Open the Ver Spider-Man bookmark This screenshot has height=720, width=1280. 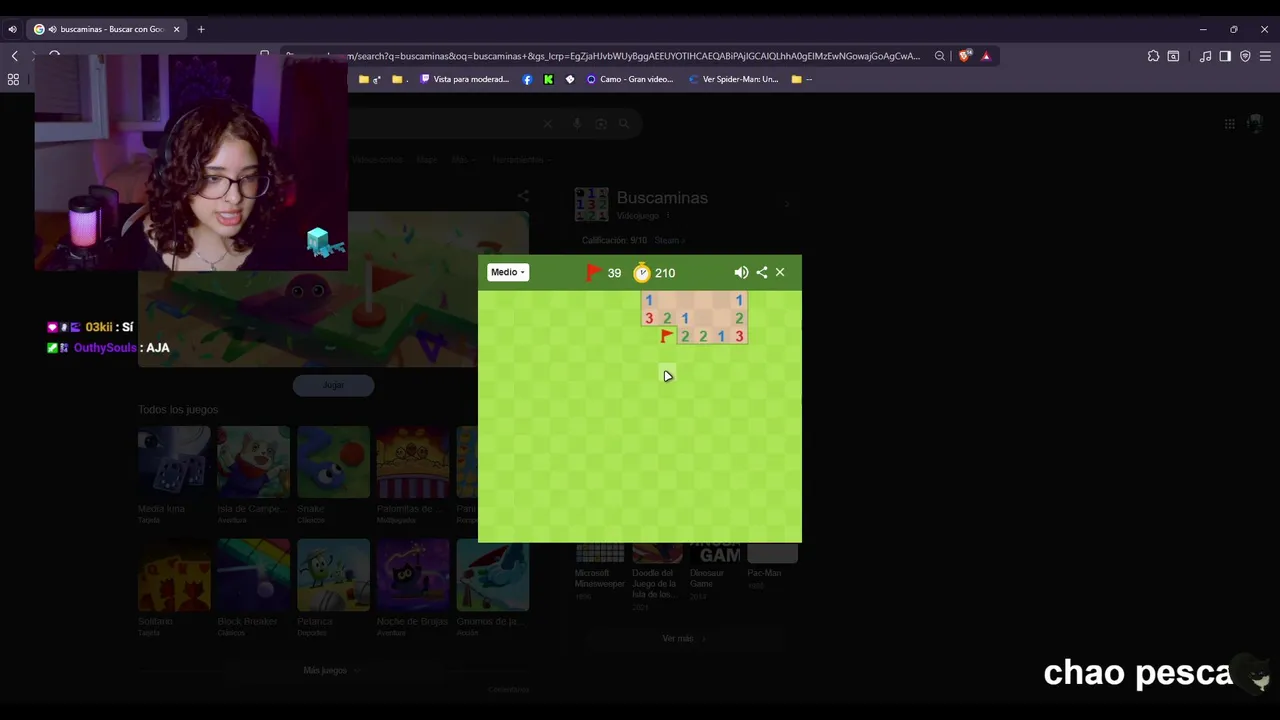click(x=734, y=79)
